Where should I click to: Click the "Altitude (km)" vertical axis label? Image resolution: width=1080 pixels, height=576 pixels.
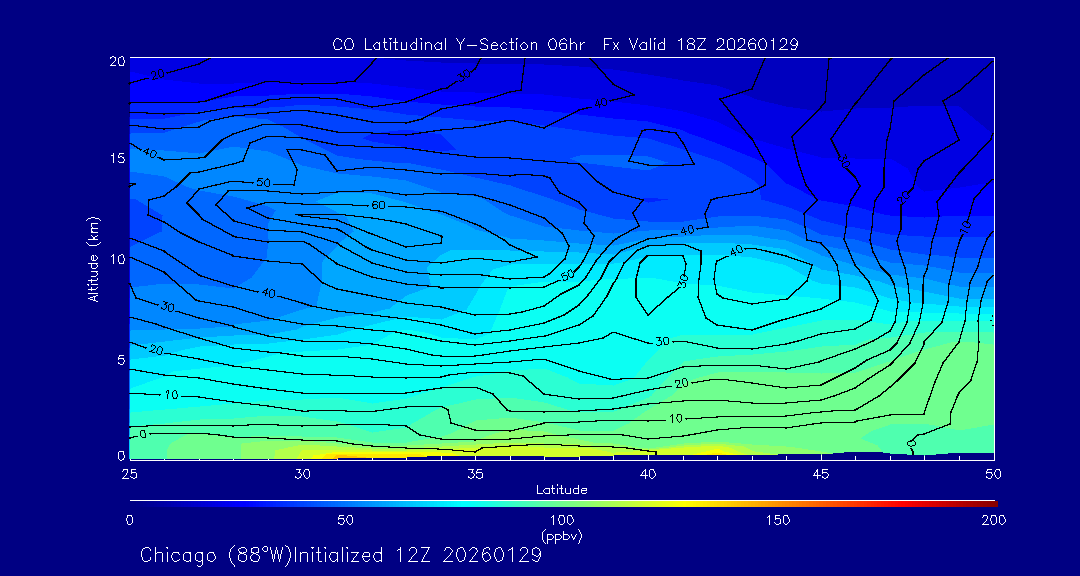click(x=93, y=260)
